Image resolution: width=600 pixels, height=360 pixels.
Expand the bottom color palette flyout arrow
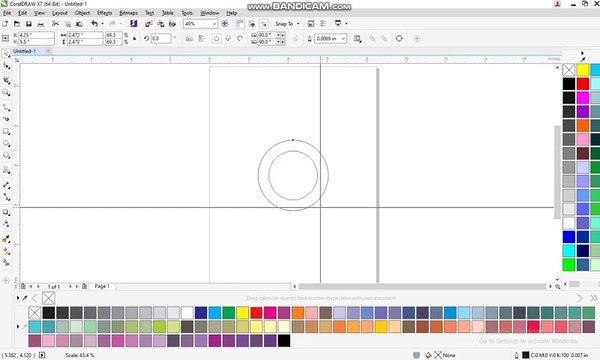pyautogui.click(x=18, y=326)
